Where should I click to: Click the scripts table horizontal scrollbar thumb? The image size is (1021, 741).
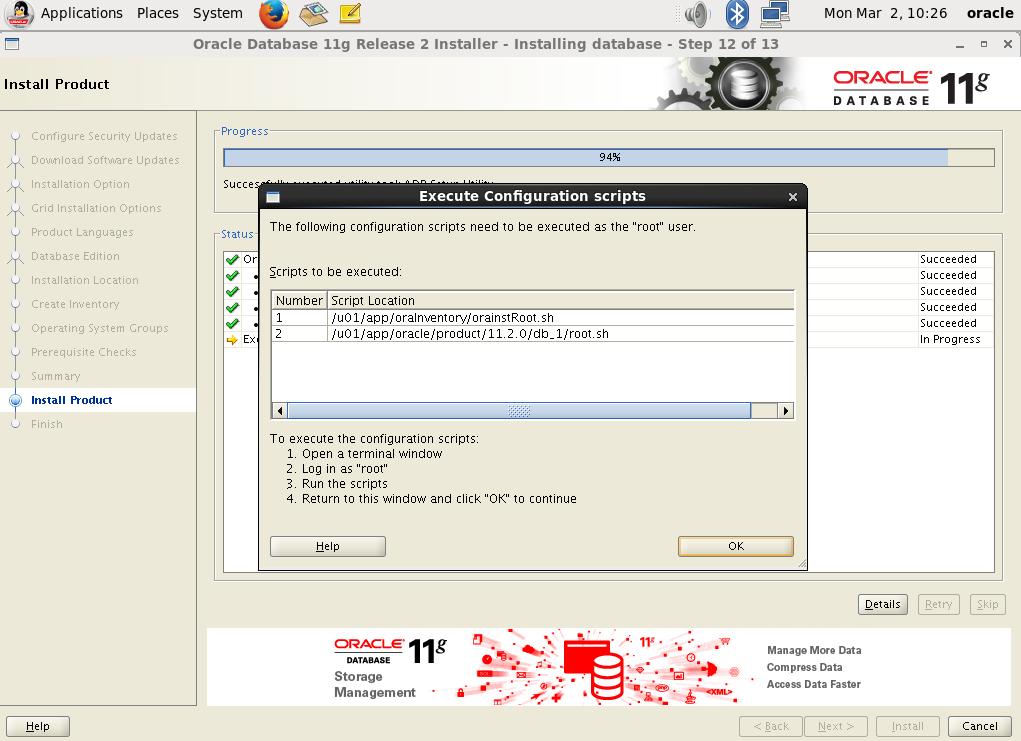pyautogui.click(x=519, y=411)
